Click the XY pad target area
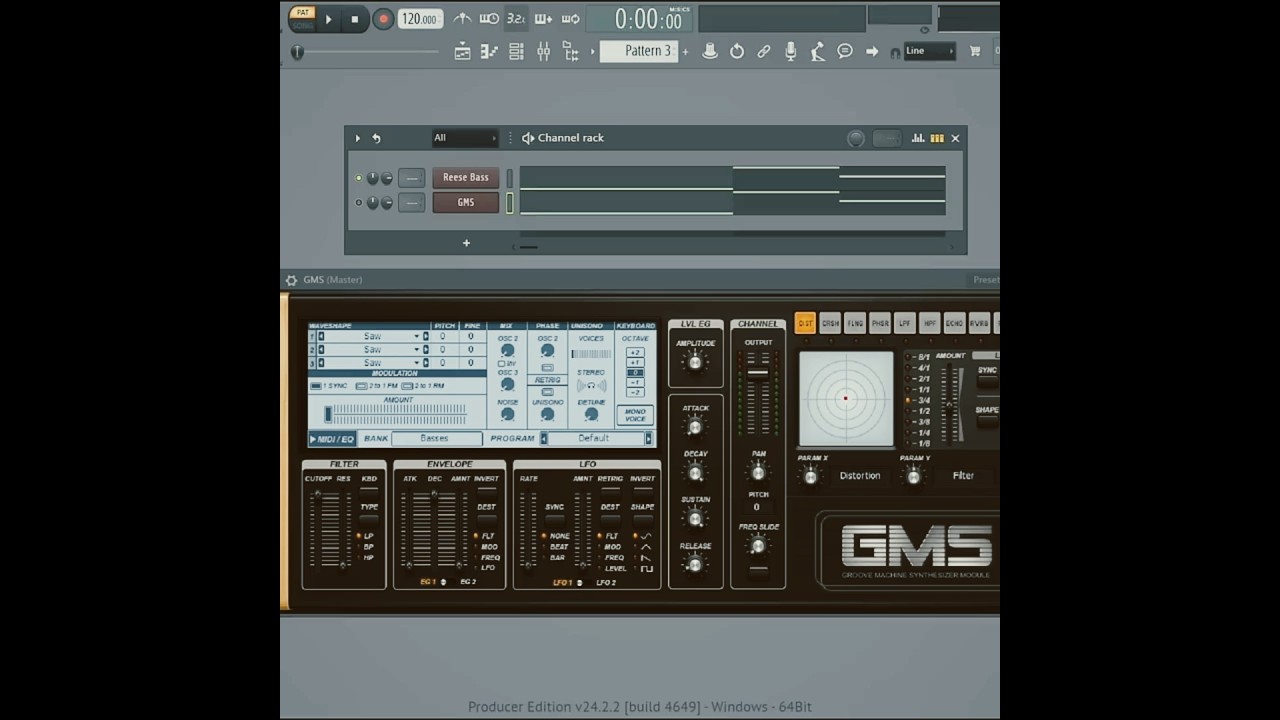The height and width of the screenshot is (720, 1280). 846,398
